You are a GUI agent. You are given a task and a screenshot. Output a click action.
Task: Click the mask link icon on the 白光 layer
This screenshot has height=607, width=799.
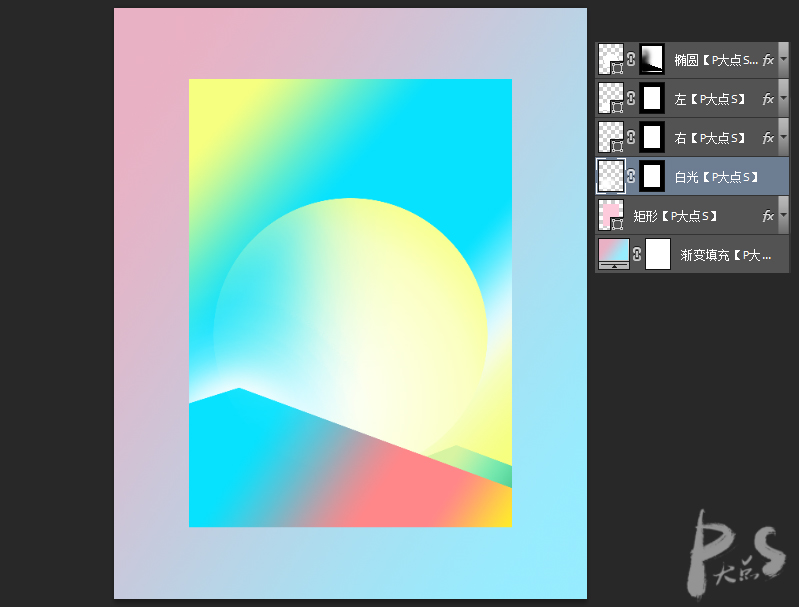[x=631, y=176]
